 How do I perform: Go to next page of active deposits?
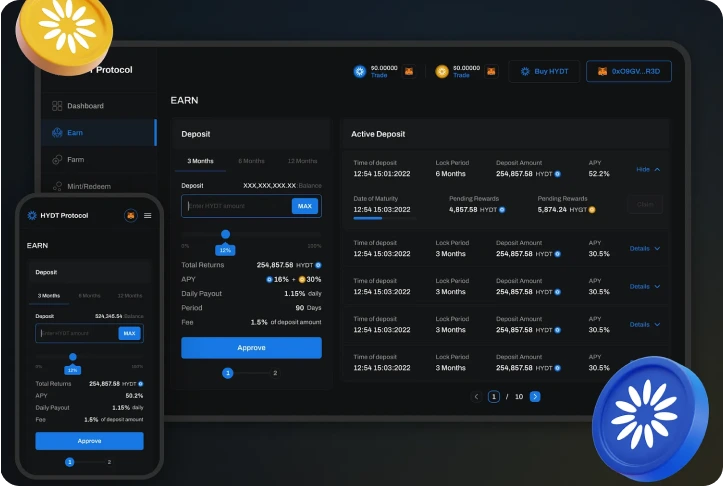click(x=535, y=397)
